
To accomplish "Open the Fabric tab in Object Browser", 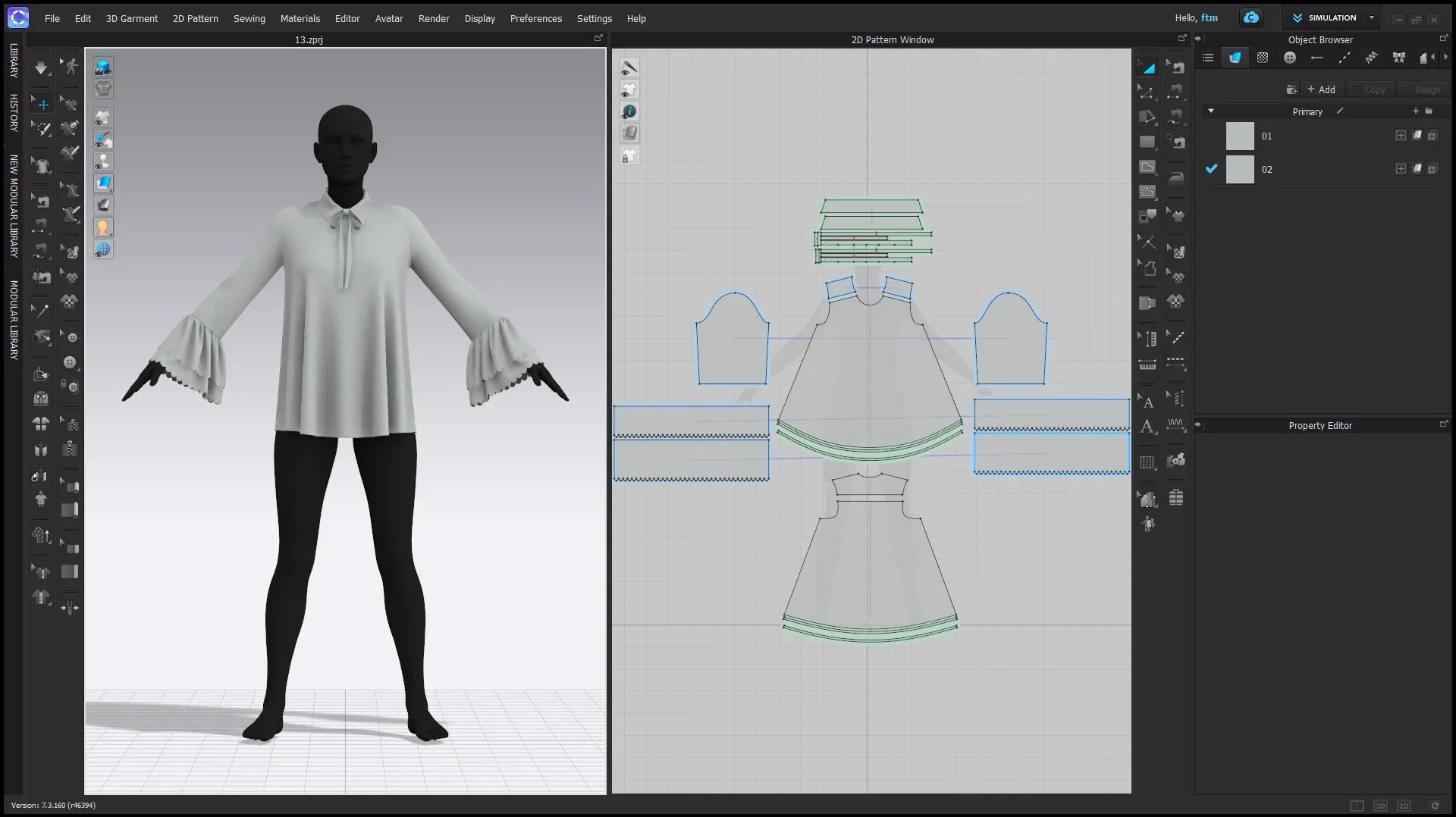I will (x=1235, y=58).
